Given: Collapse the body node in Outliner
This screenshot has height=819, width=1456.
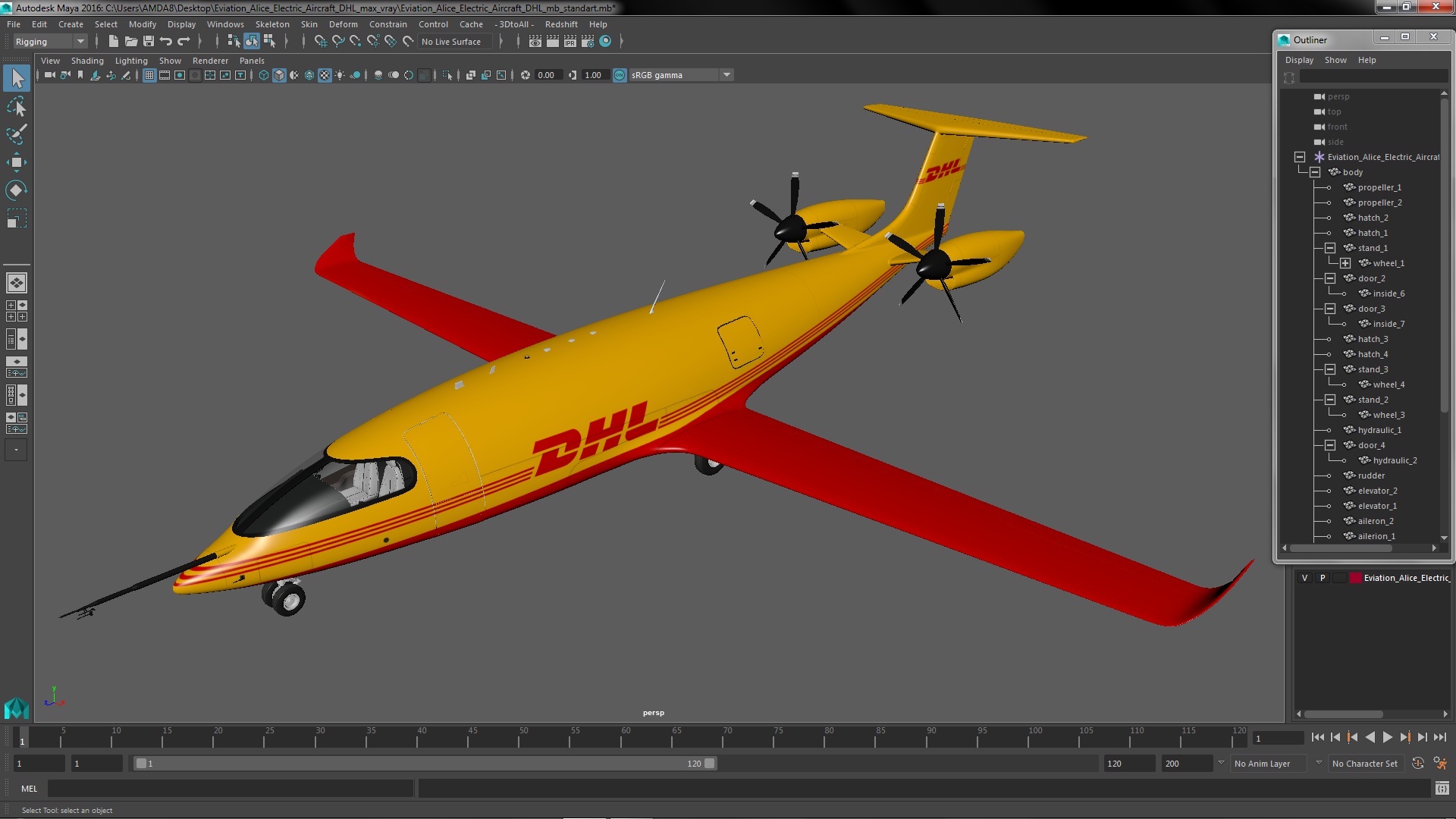Looking at the screenshot, I should click(x=1315, y=172).
